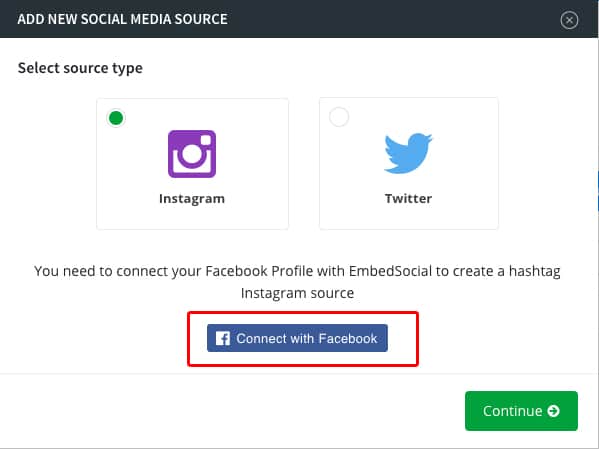The width and height of the screenshot is (599, 449).
Task: Choose the Twitter source card
Action: 409,164
